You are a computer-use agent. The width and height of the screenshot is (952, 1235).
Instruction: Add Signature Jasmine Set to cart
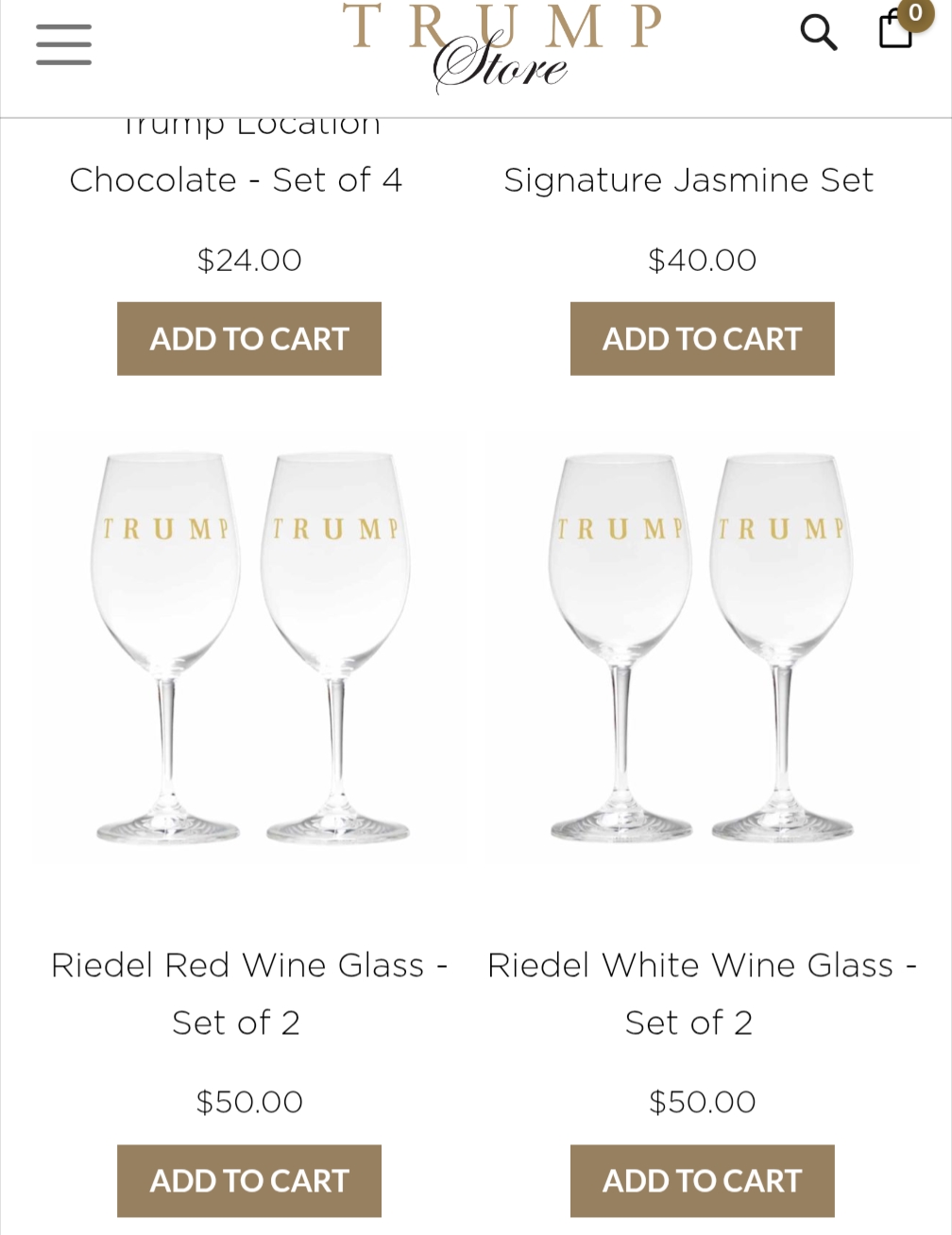pos(702,339)
